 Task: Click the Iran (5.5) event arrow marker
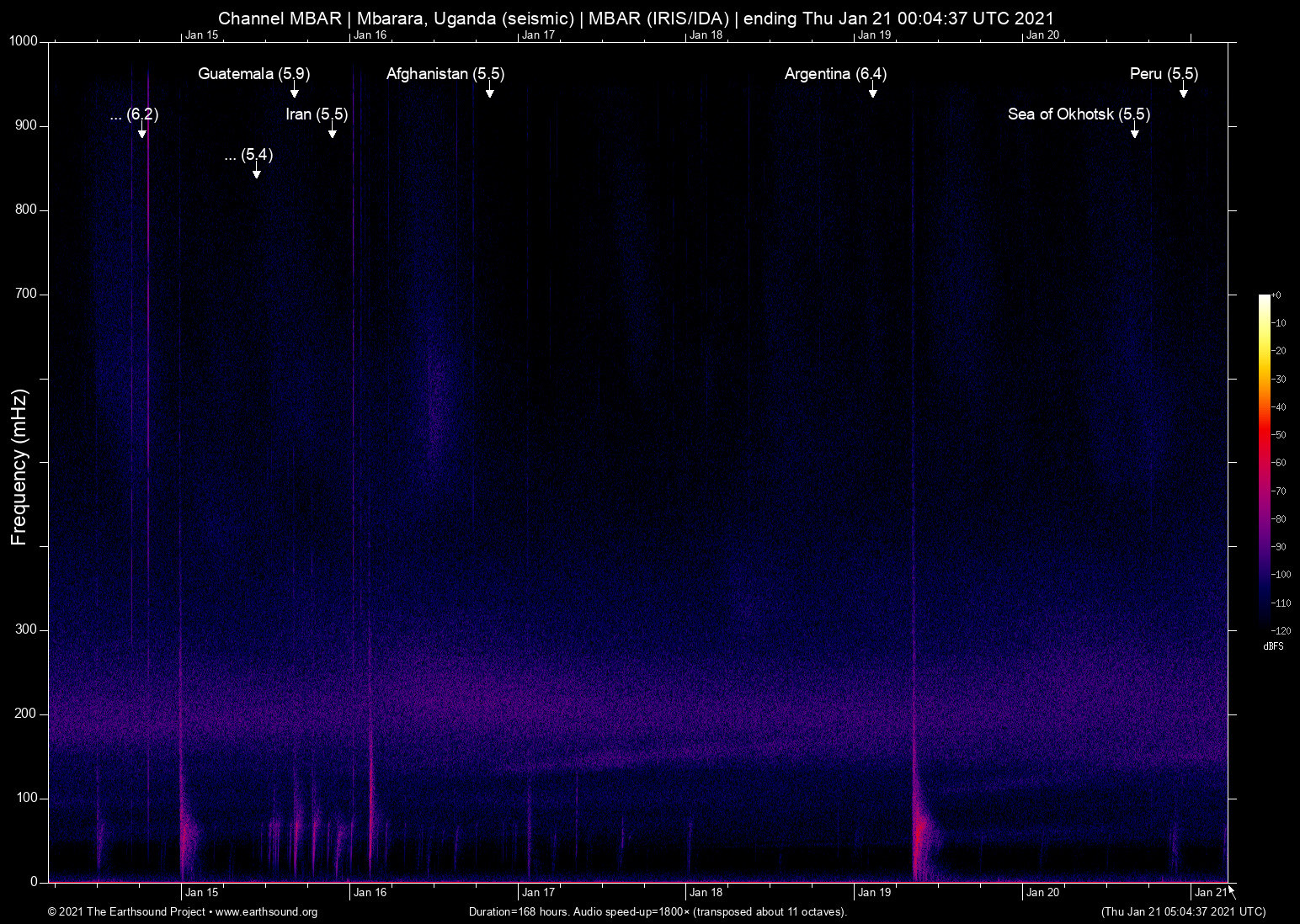[333, 133]
